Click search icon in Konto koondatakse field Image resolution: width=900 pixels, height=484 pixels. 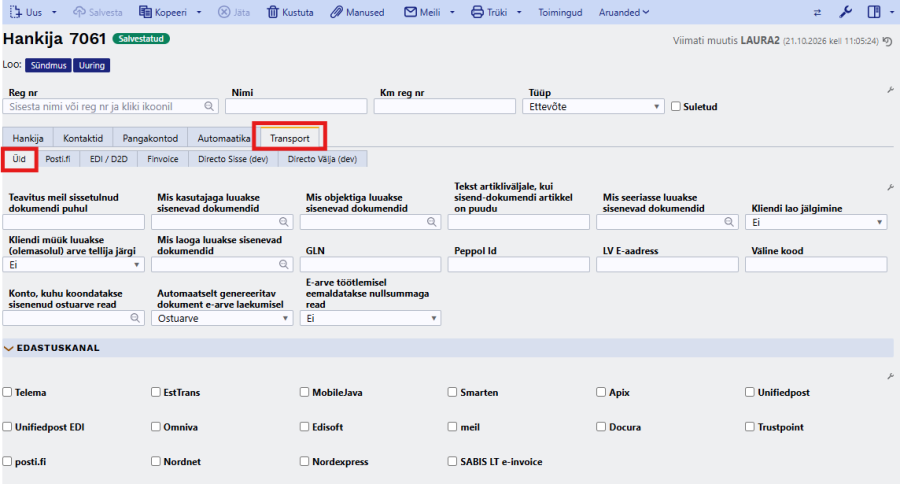tap(135, 317)
